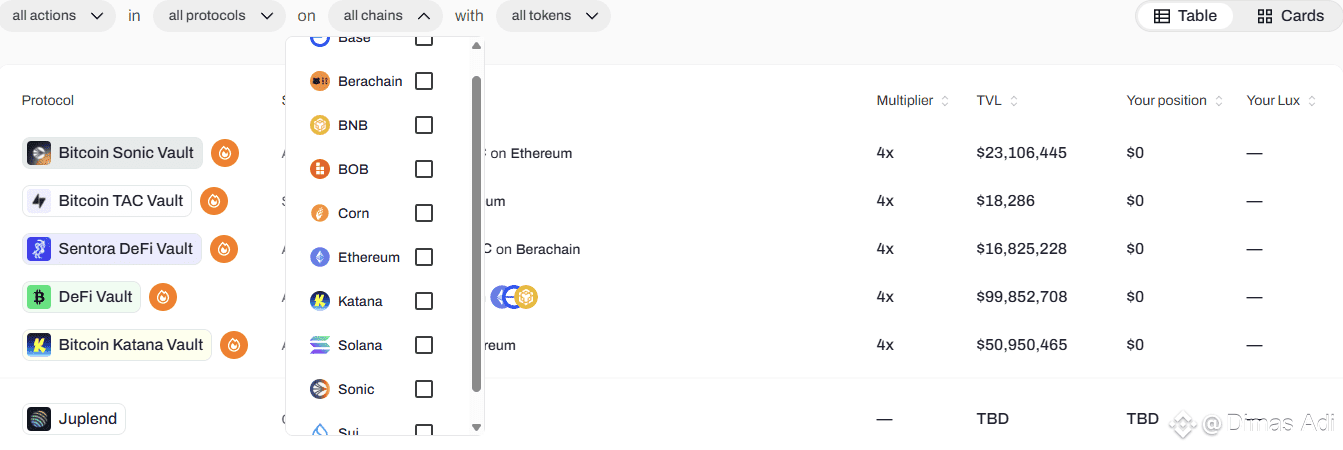Image resolution: width=1343 pixels, height=450 pixels.
Task: Click the flame icon next to DeFi Vault
Action: coord(163,297)
